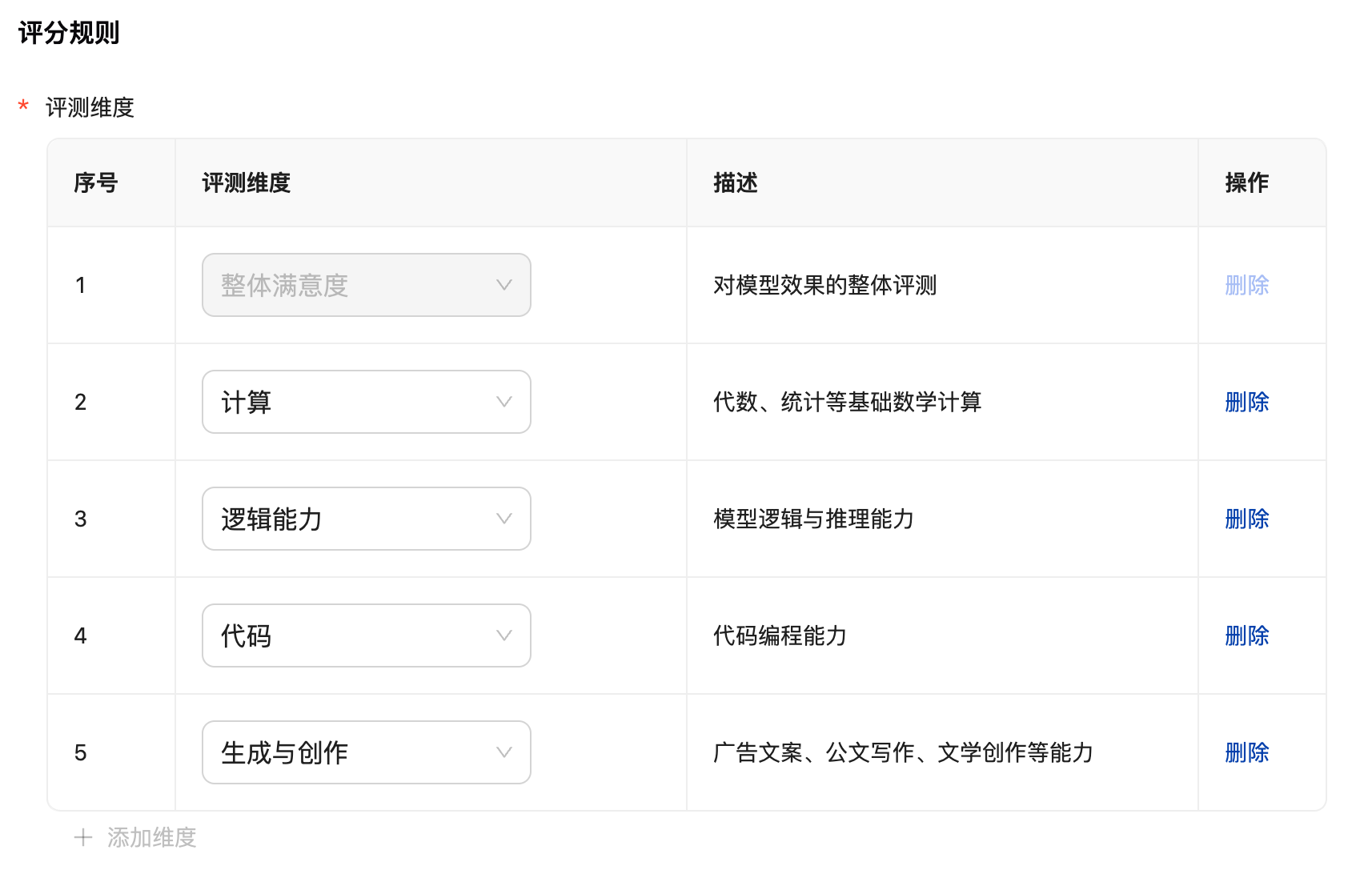Click 删除 for the 代码 row

(1246, 635)
